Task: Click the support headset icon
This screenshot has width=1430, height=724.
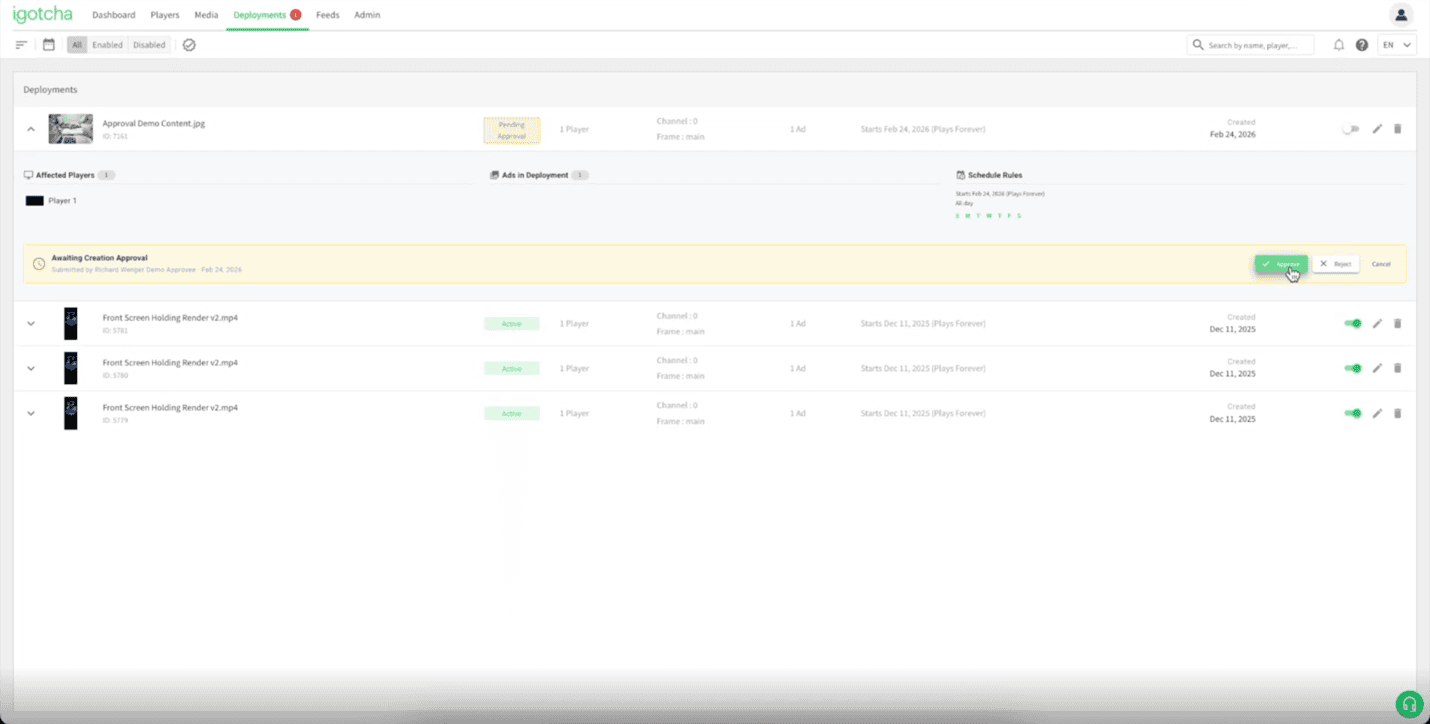Action: (x=1409, y=704)
